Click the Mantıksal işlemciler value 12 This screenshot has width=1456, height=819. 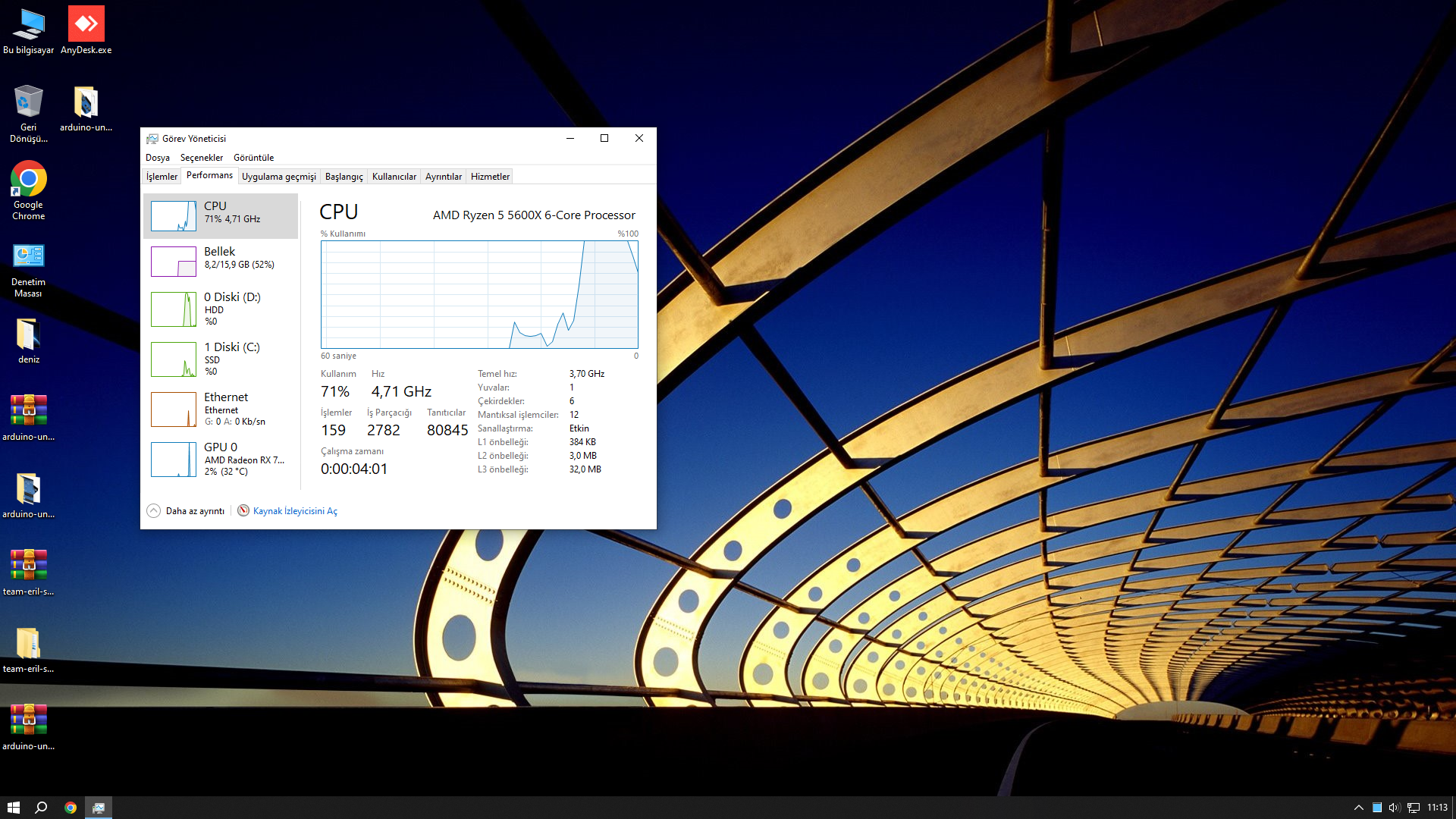[x=574, y=415]
